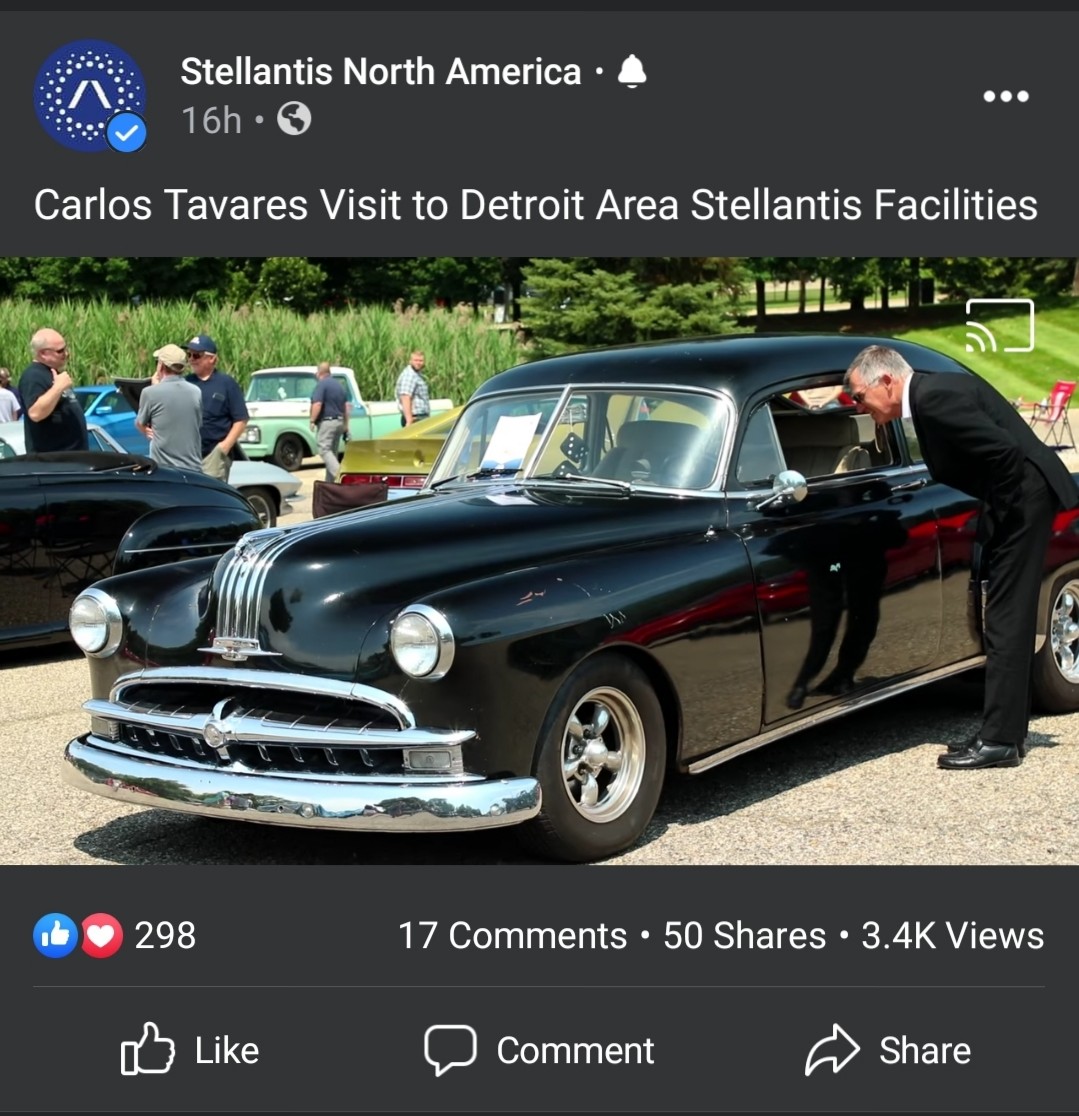1079x1116 pixels.
Task: Tap the cast to screen icon
Action: (999, 325)
